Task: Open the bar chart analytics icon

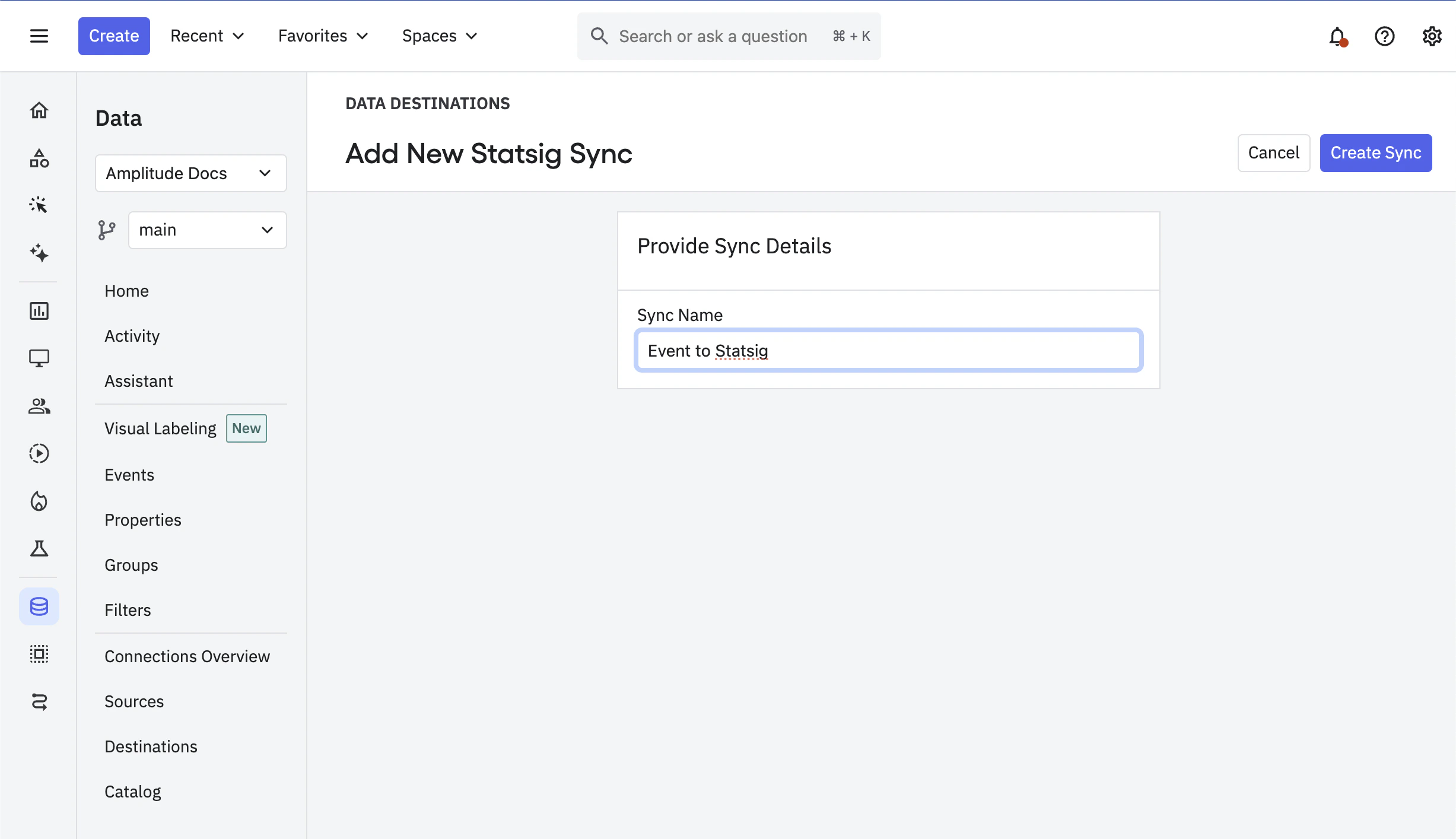Action: (x=39, y=310)
